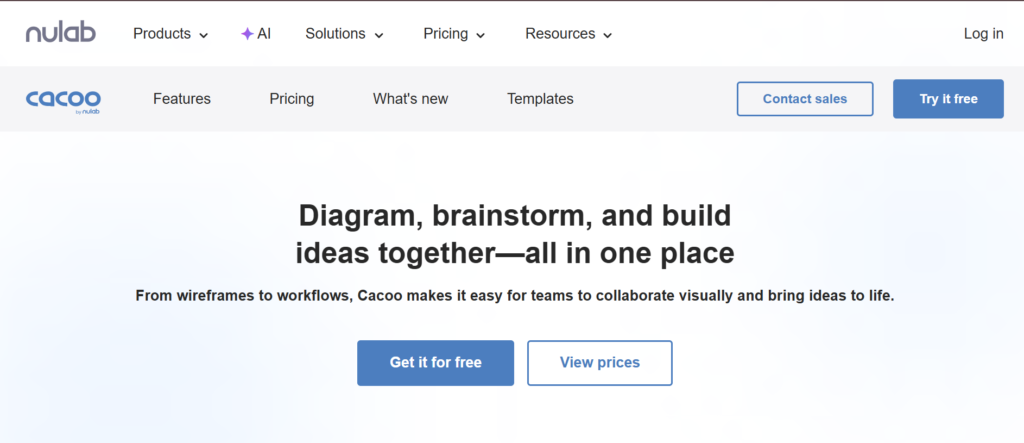The width and height of the screenshot is (1024, 443).
Task: Browse the Templates page
Action: [x=540, y=99]
